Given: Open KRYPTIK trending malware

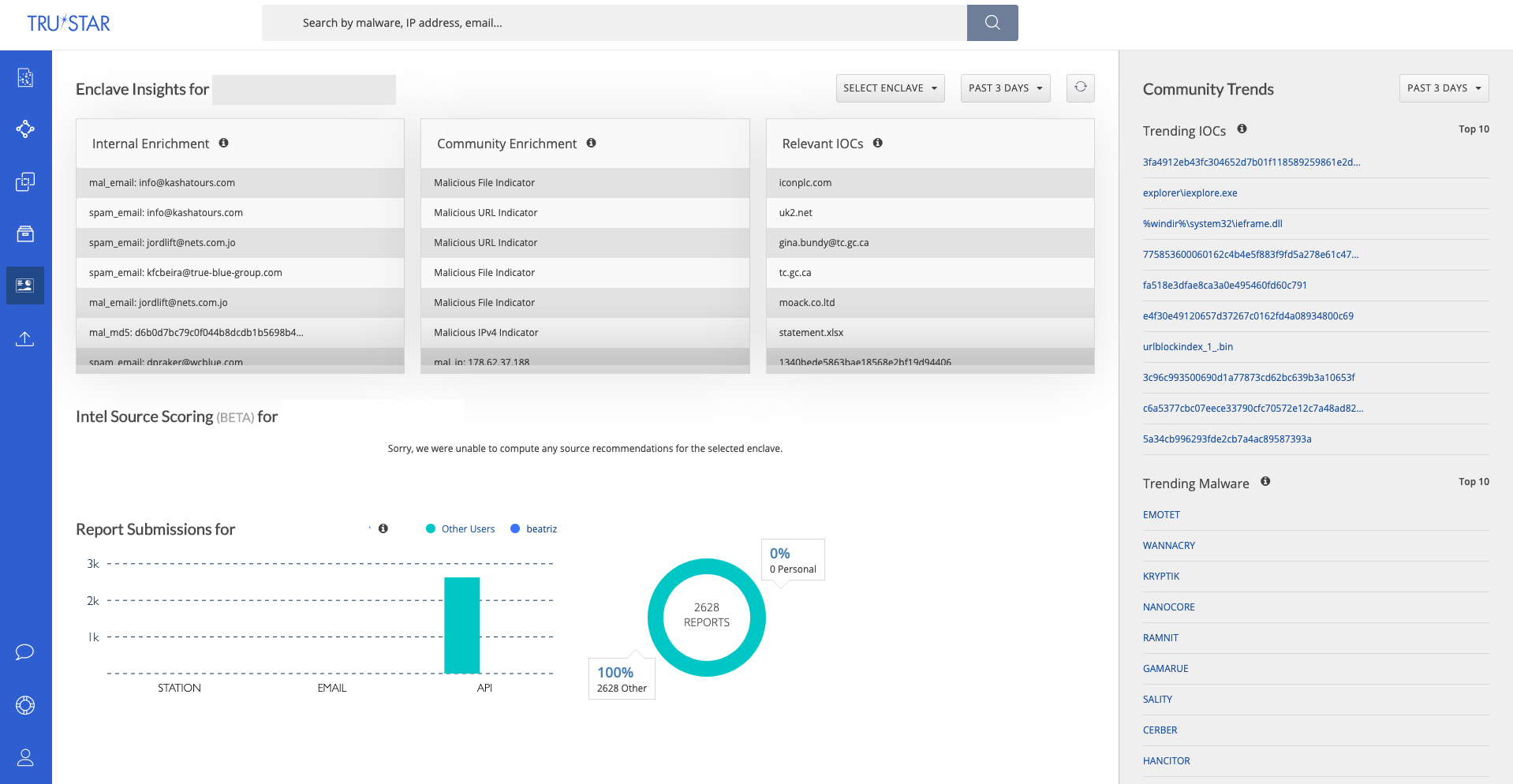Looking at the screenshot, I should (1161, 577).
